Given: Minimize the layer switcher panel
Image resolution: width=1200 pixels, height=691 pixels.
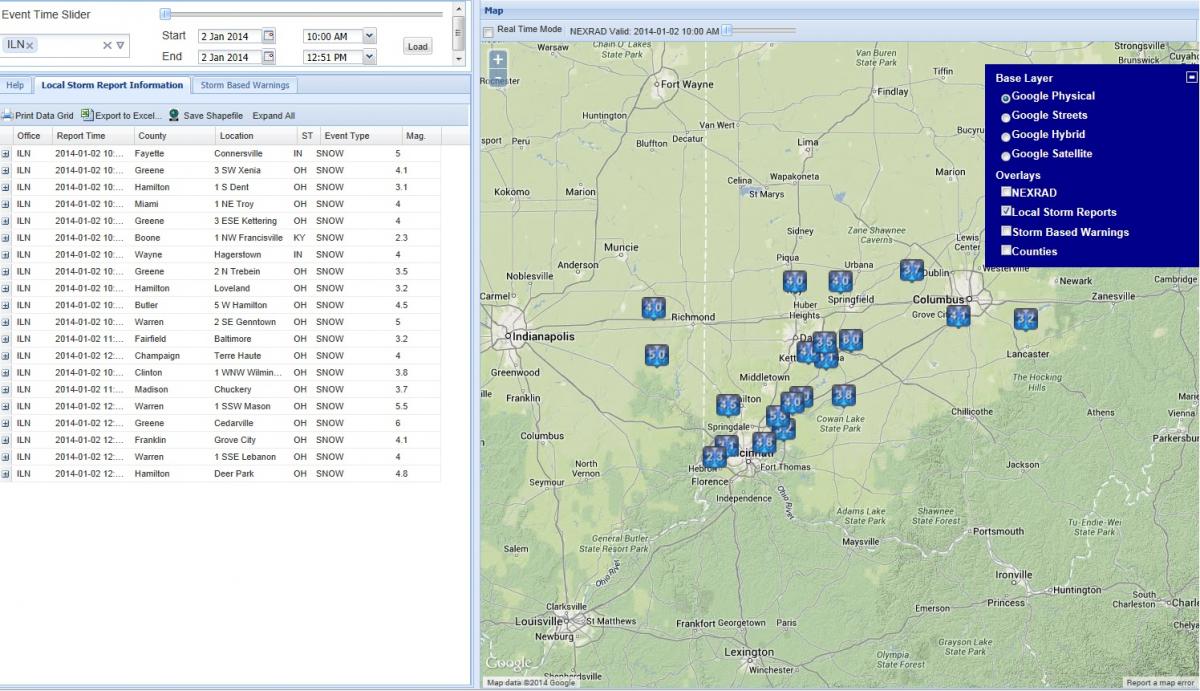Looking at the screenshot, I should 1191,77.
